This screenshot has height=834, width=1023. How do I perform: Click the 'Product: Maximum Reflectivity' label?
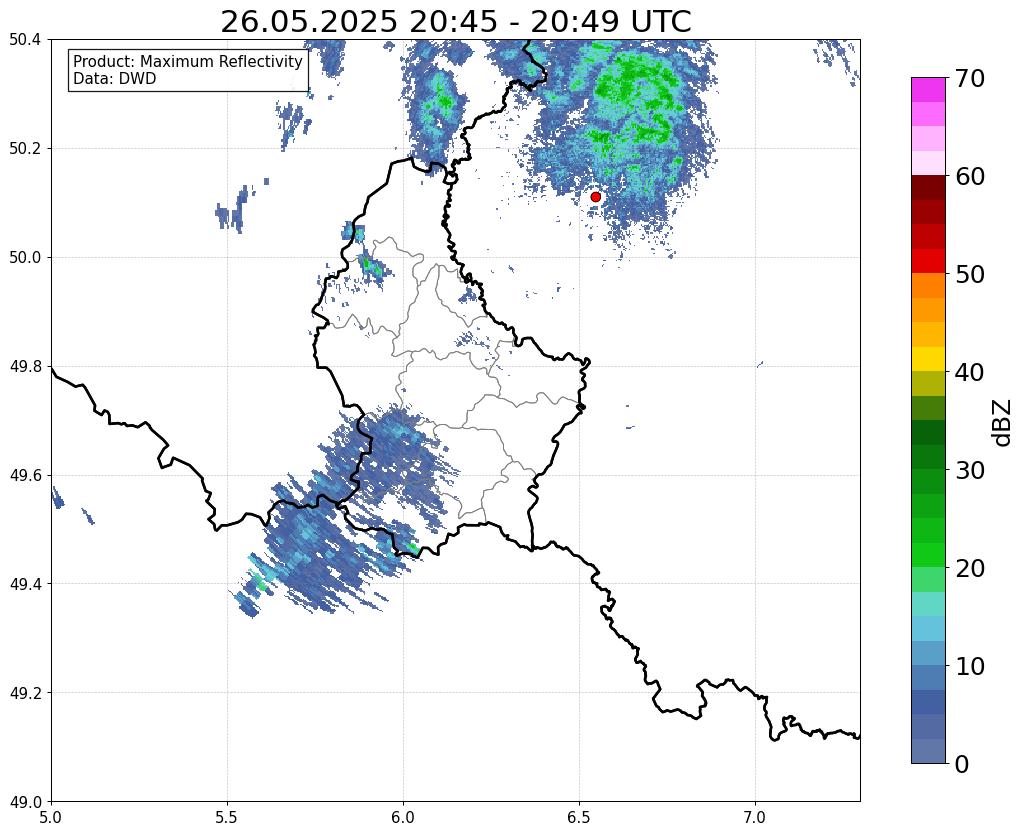tap(188, 61)
